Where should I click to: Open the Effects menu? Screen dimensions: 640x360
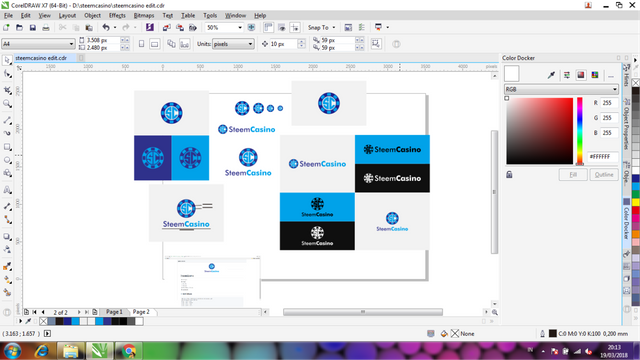(x=117, y=16)
